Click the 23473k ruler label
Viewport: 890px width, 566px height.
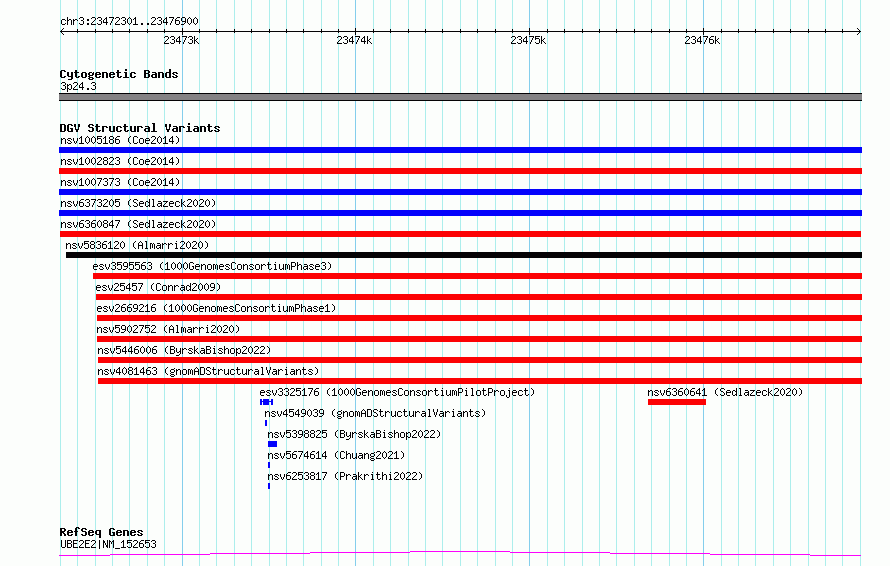pos(181,40)
